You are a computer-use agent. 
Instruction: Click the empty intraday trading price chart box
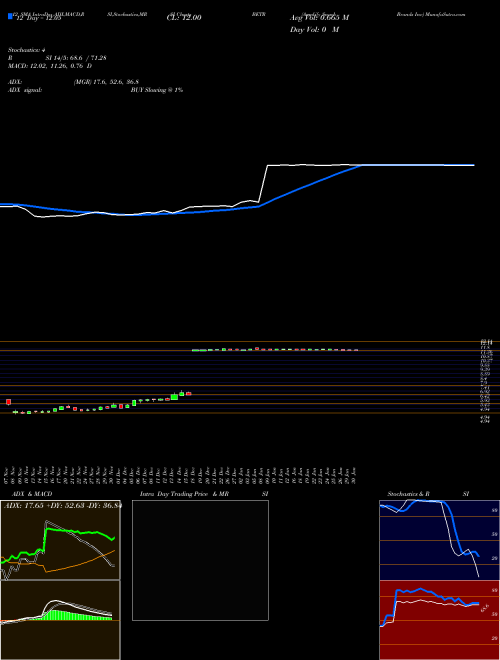point(200,560)
